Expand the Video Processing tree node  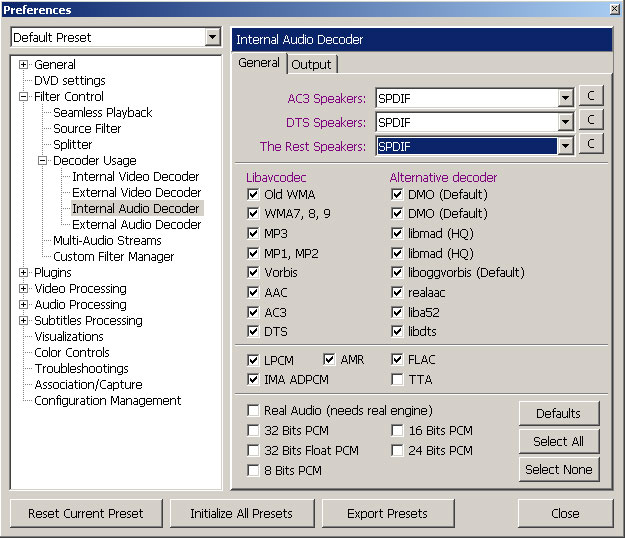24,289
